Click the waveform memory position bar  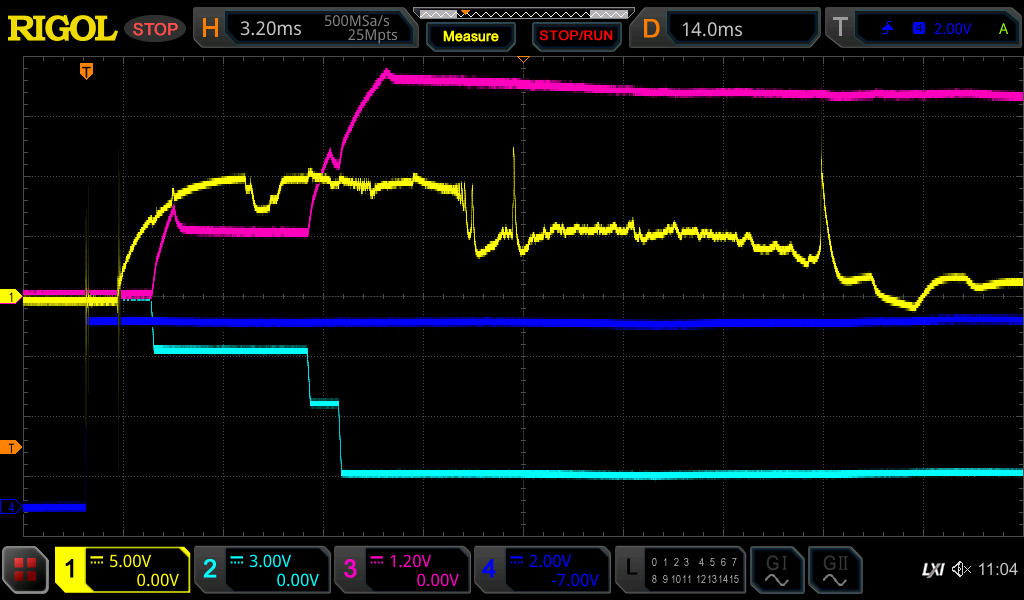point(523,13)
